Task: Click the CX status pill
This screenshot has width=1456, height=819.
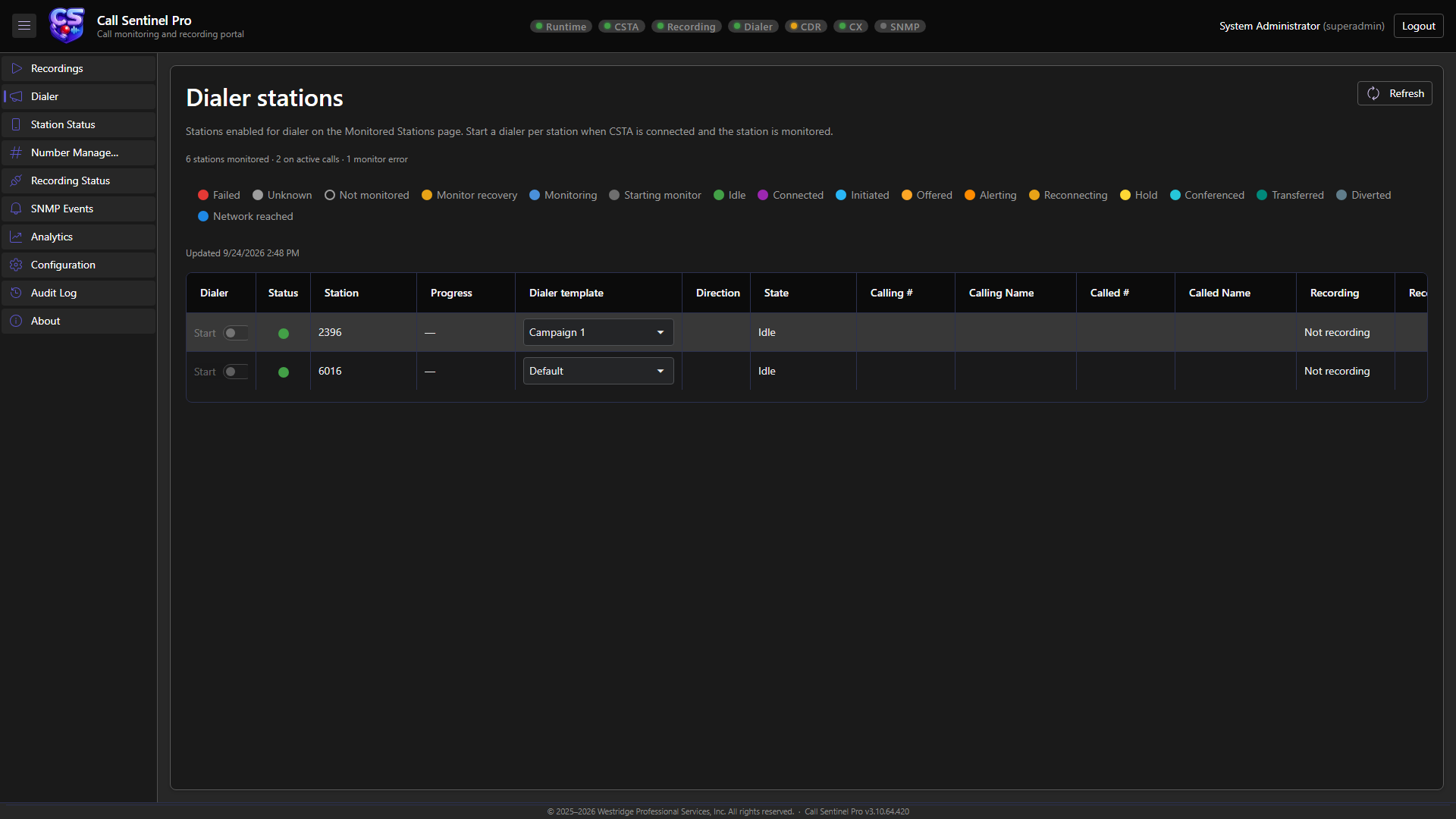Action: tap(851, 27)
